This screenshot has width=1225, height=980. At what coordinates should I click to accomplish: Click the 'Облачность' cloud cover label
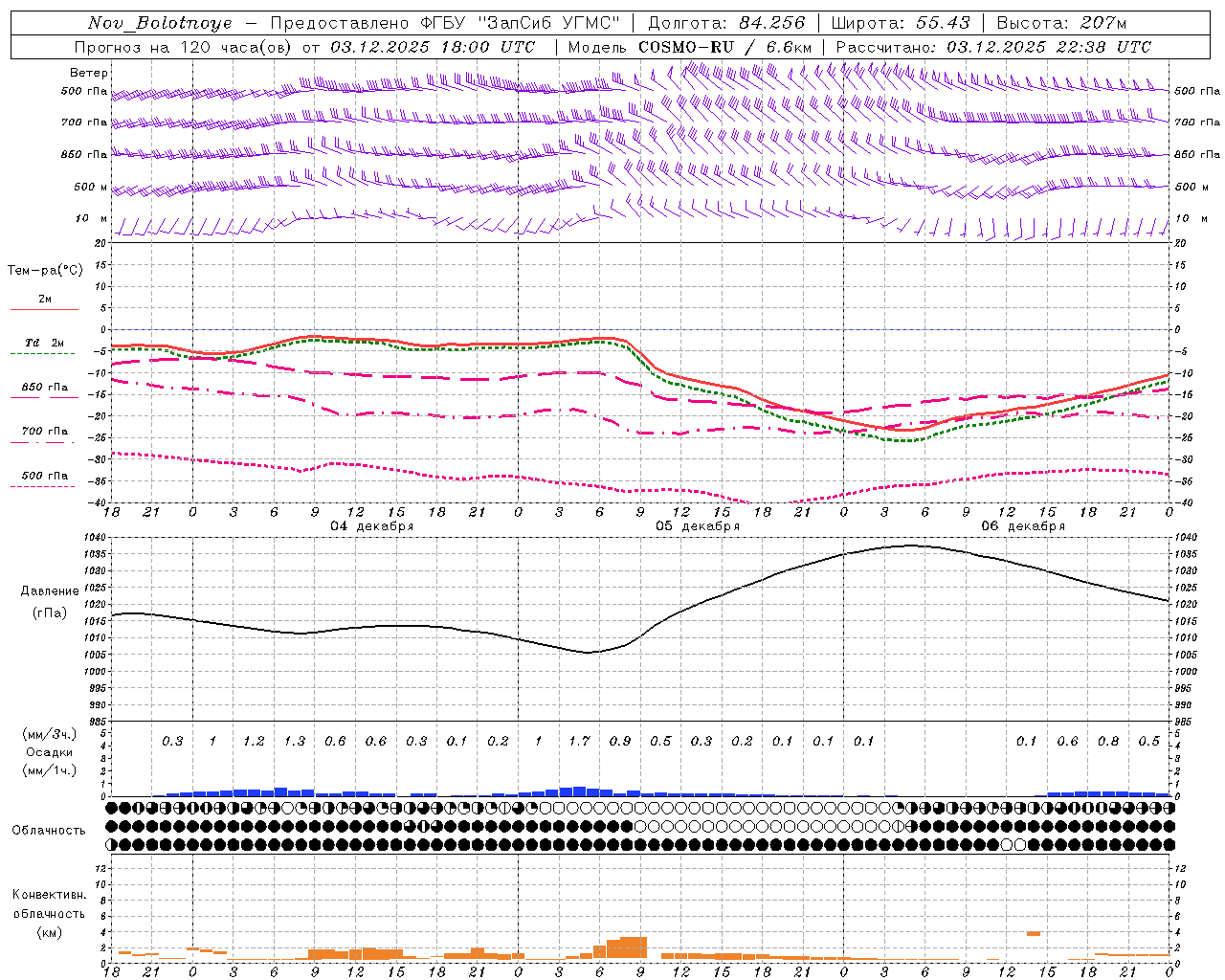pos(49,830)
